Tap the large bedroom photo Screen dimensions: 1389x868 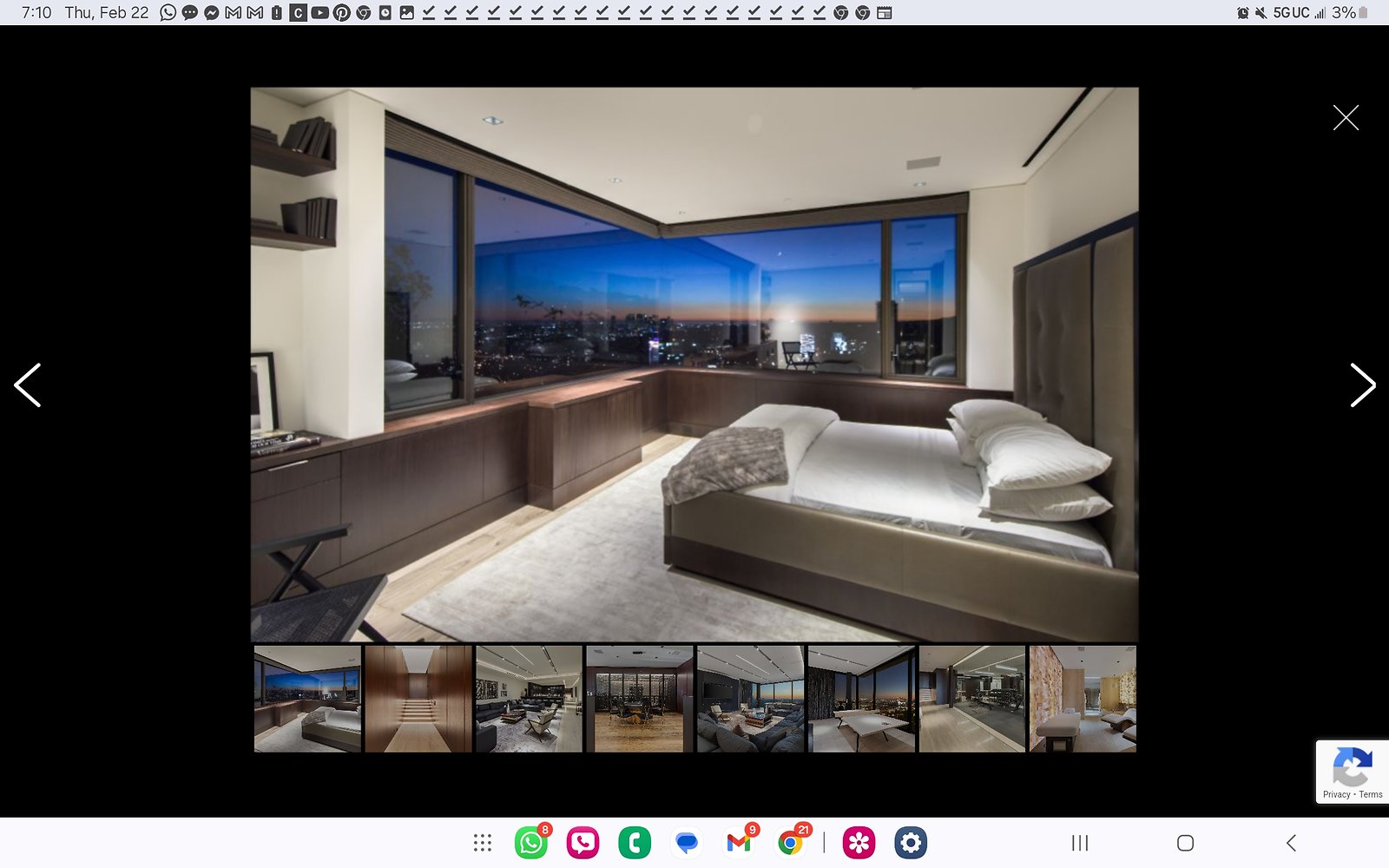coord(694,365)
